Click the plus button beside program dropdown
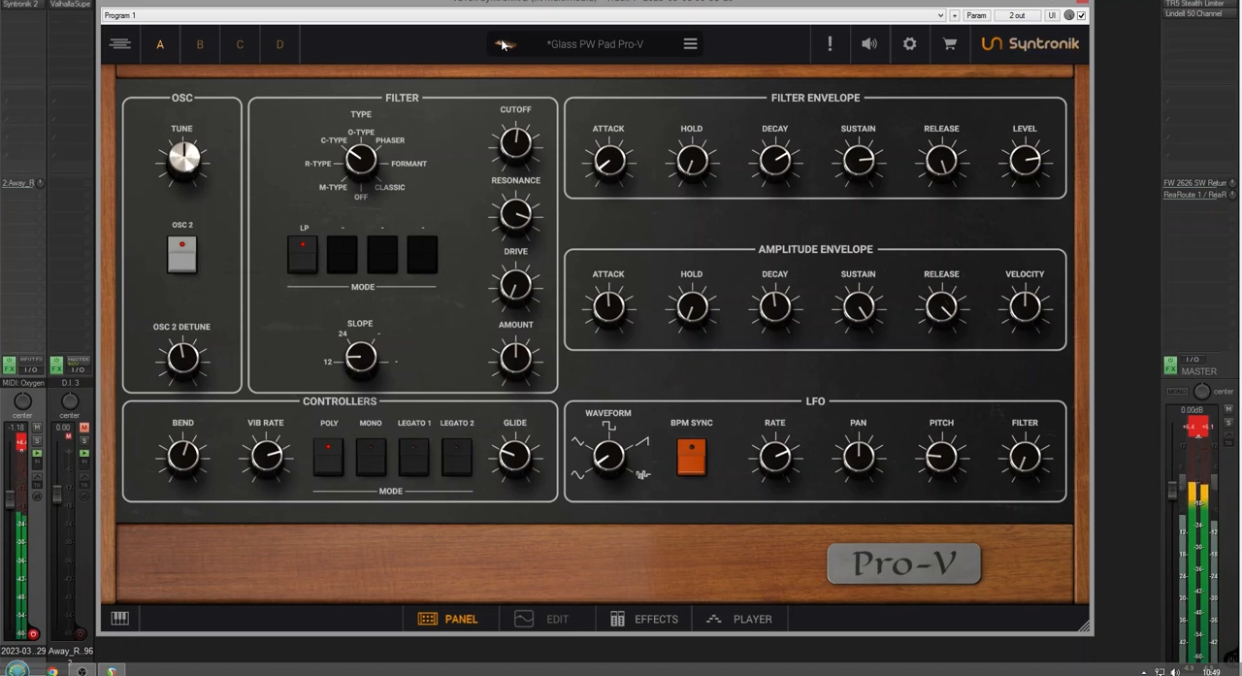Viewport: 1242px width, 676px height. tap(955, 16)
